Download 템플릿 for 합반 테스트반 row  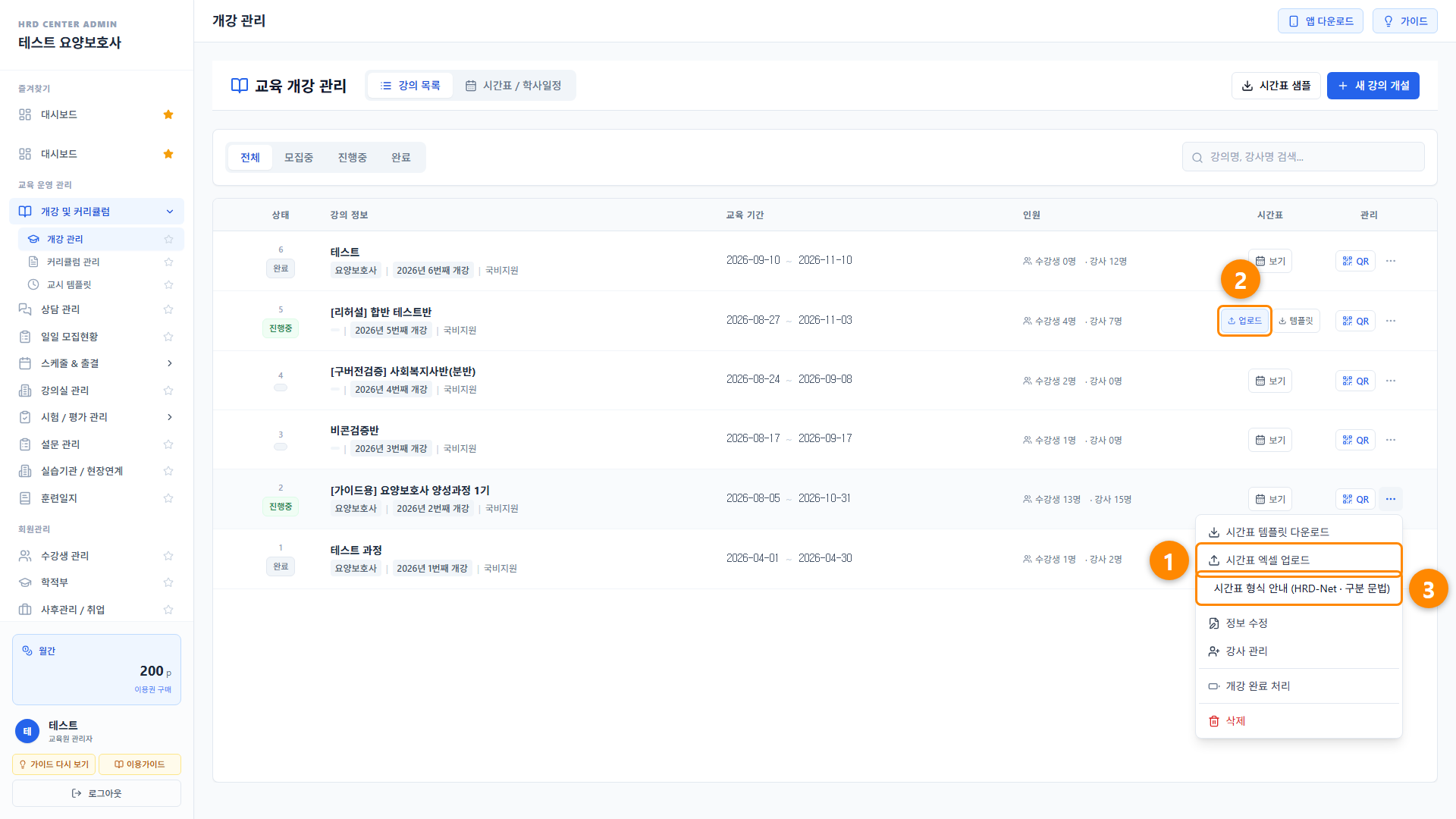(1296, 321)
